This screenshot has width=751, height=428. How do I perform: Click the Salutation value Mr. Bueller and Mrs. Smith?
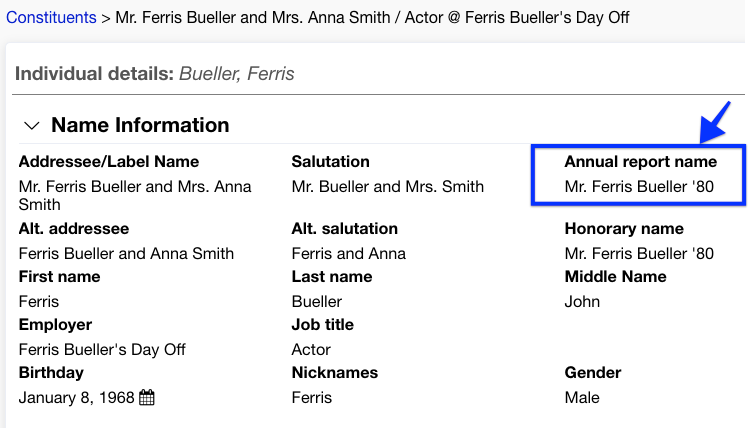[387, 186]
